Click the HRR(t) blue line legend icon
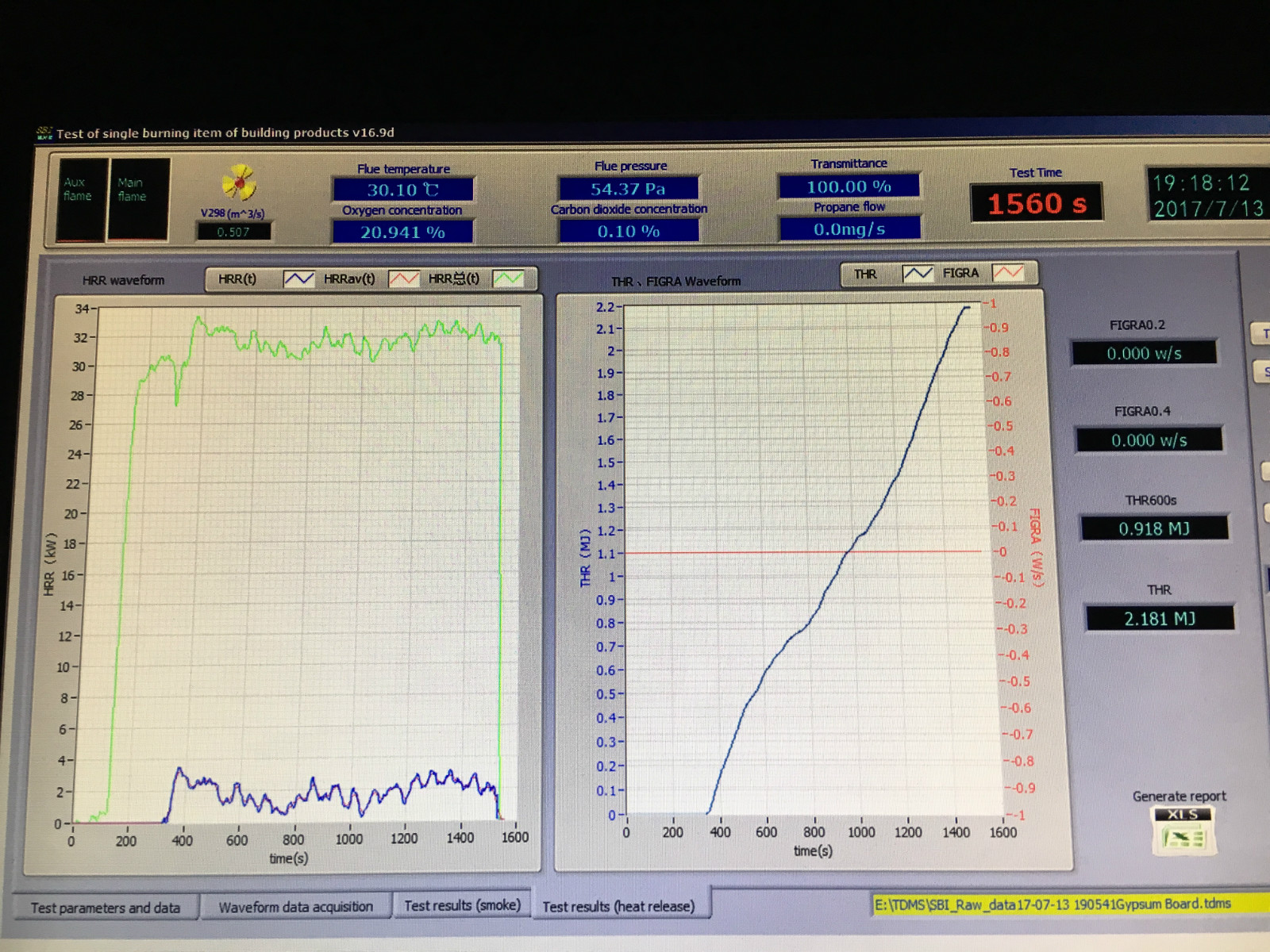This screenshot has height=952, width=1270. click(x=298, y=279)
